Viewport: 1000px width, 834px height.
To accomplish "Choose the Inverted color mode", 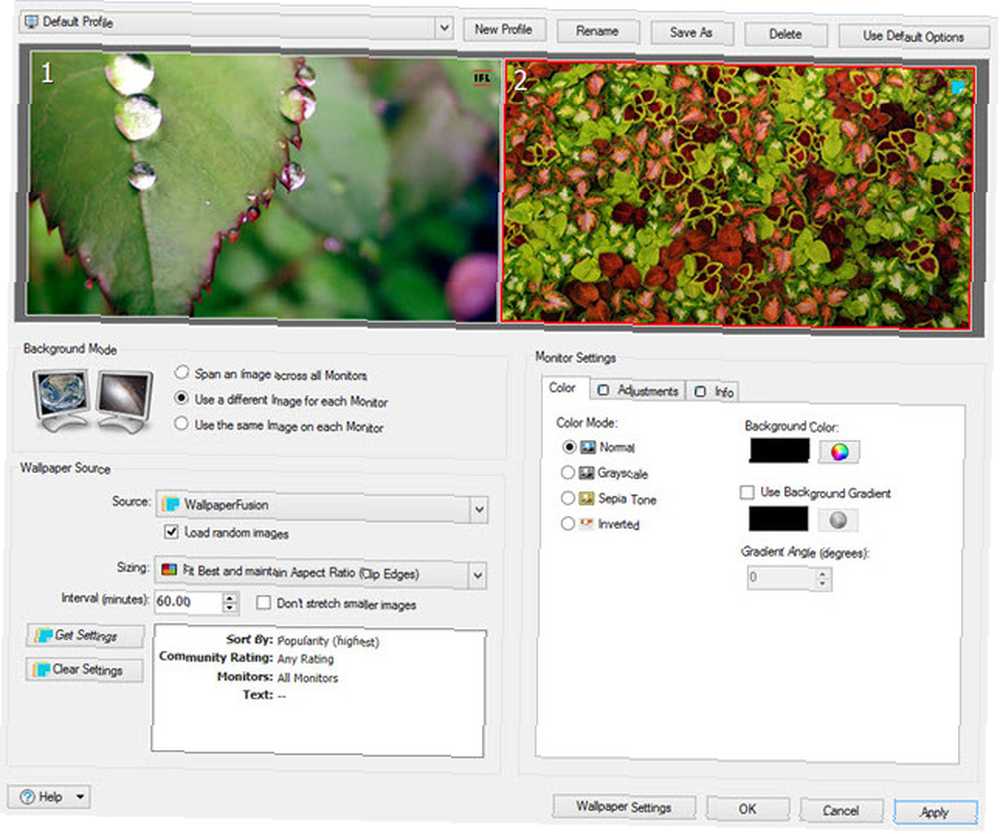I will (568, 524).
